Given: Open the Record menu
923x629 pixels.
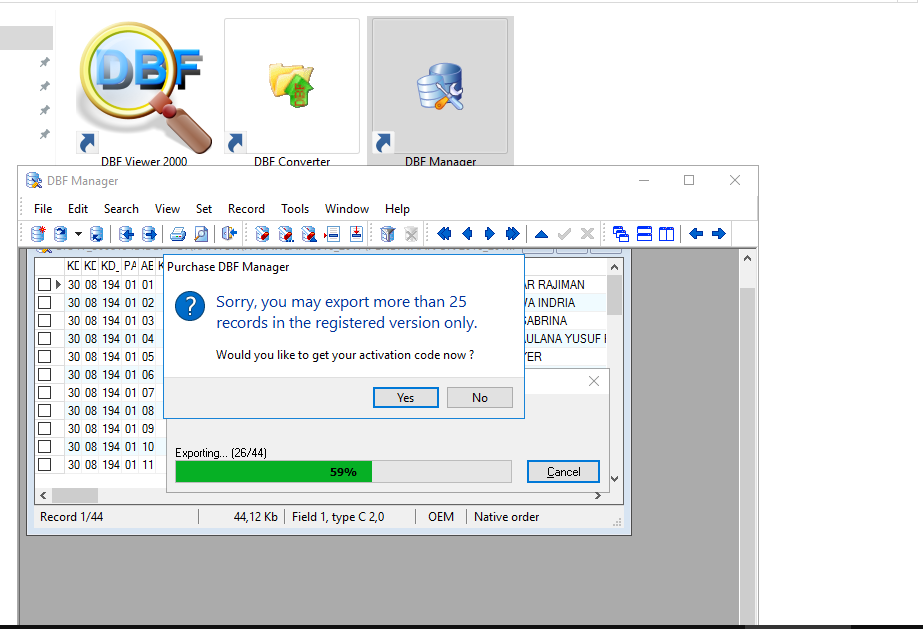Looking at the screenshot, I should tap(246, 209).
